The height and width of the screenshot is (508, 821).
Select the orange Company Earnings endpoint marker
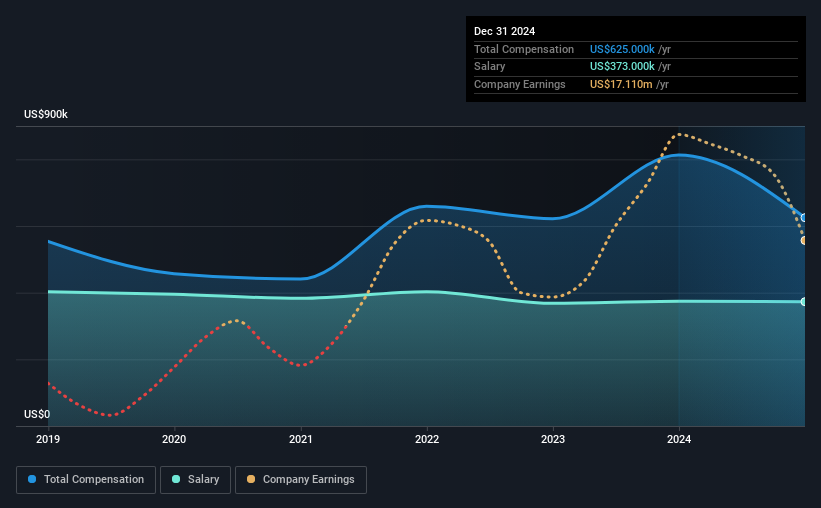point(804,240)
